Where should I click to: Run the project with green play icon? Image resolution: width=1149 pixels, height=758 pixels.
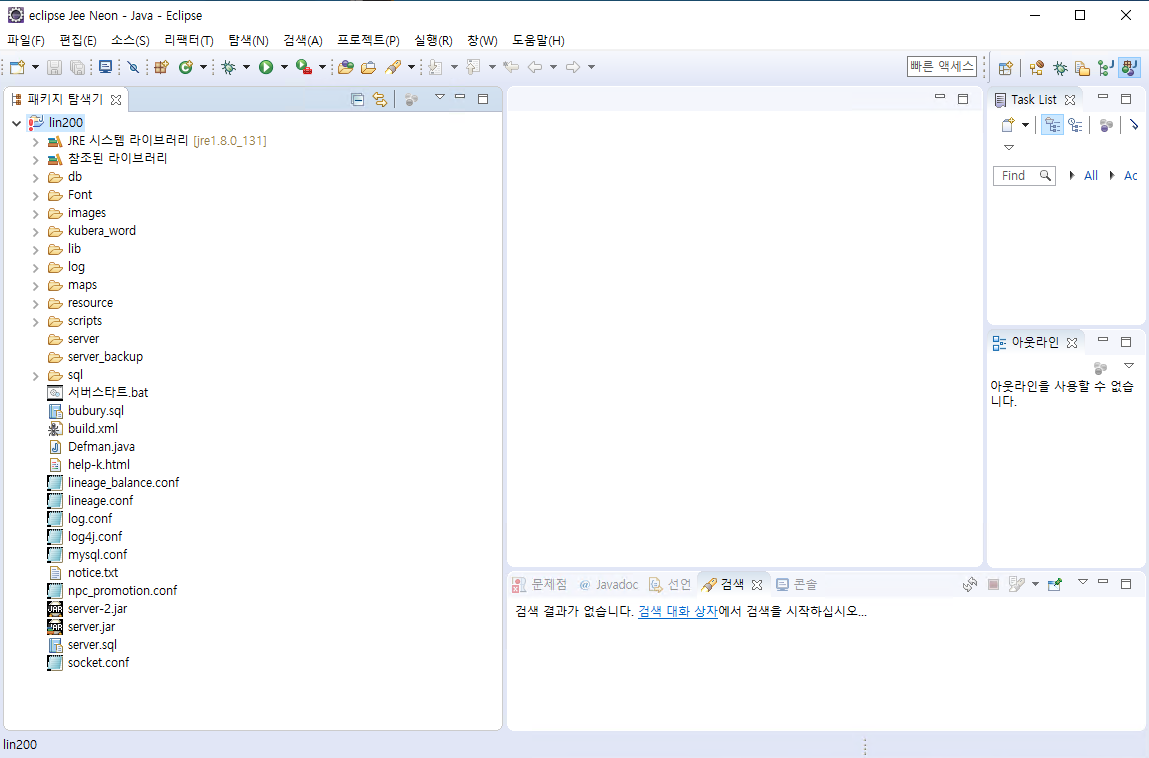tap(266, 67)
